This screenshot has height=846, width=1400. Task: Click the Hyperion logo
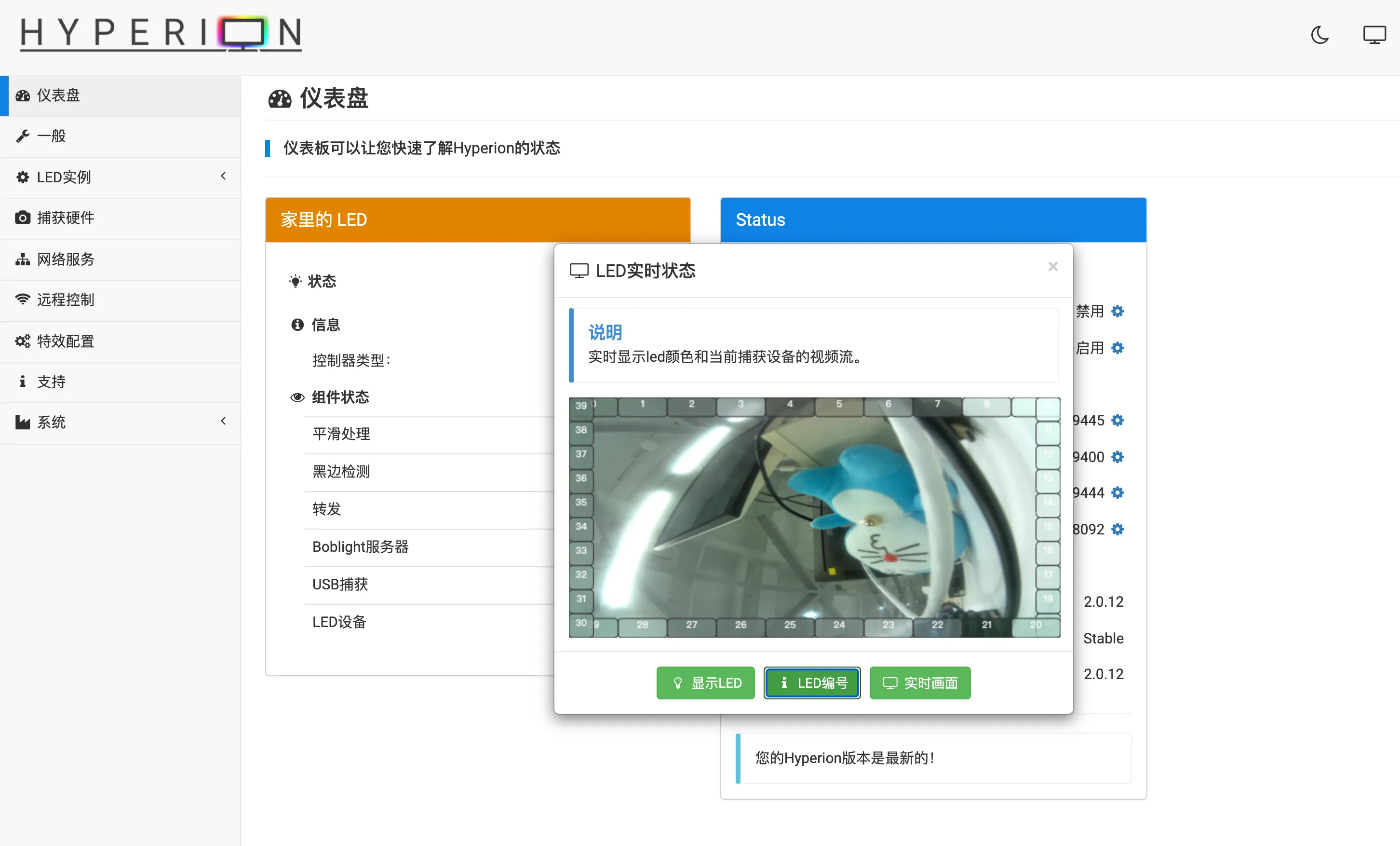pos(161,34)
